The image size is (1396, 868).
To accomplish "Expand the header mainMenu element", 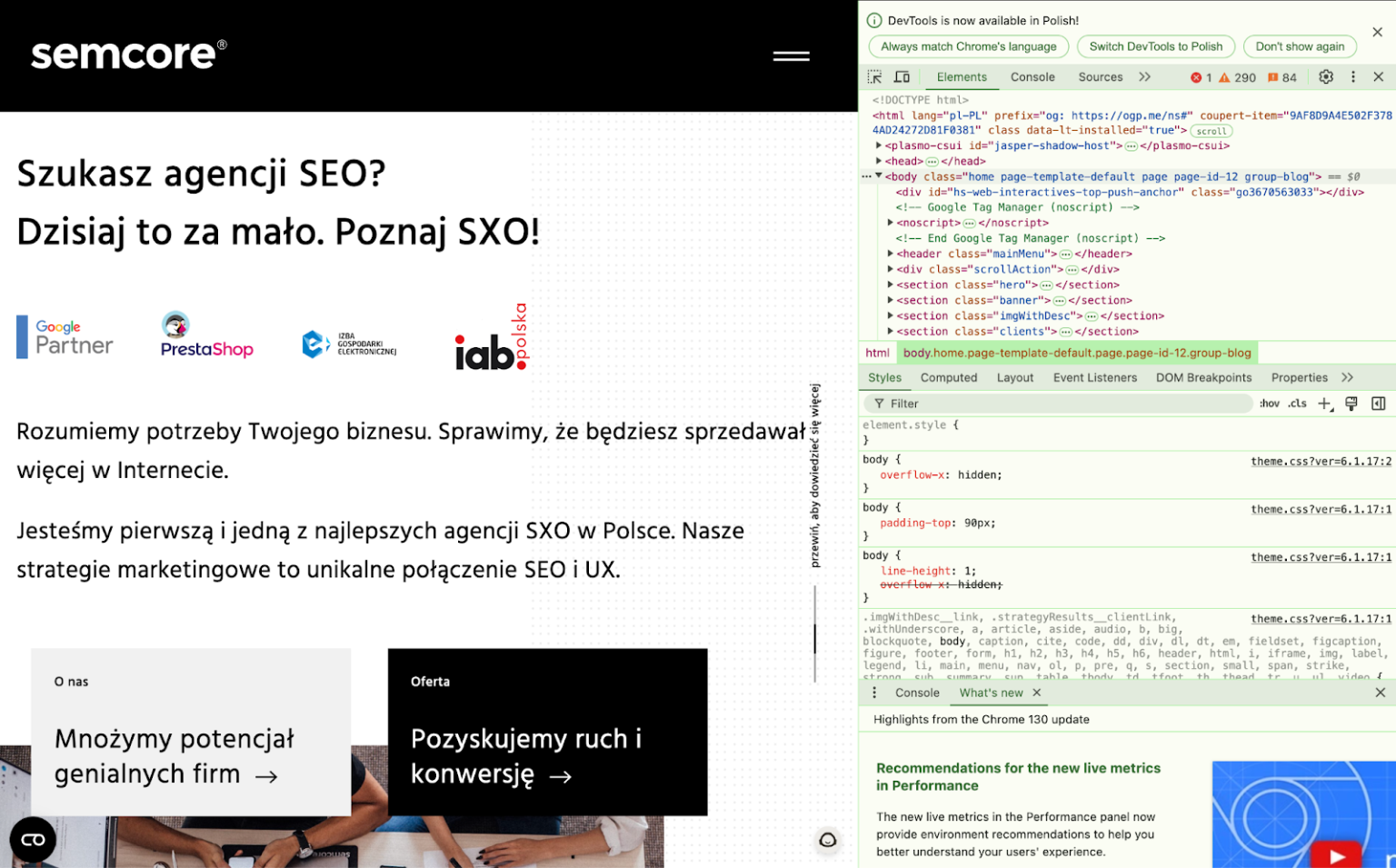I will click(890, 254).
